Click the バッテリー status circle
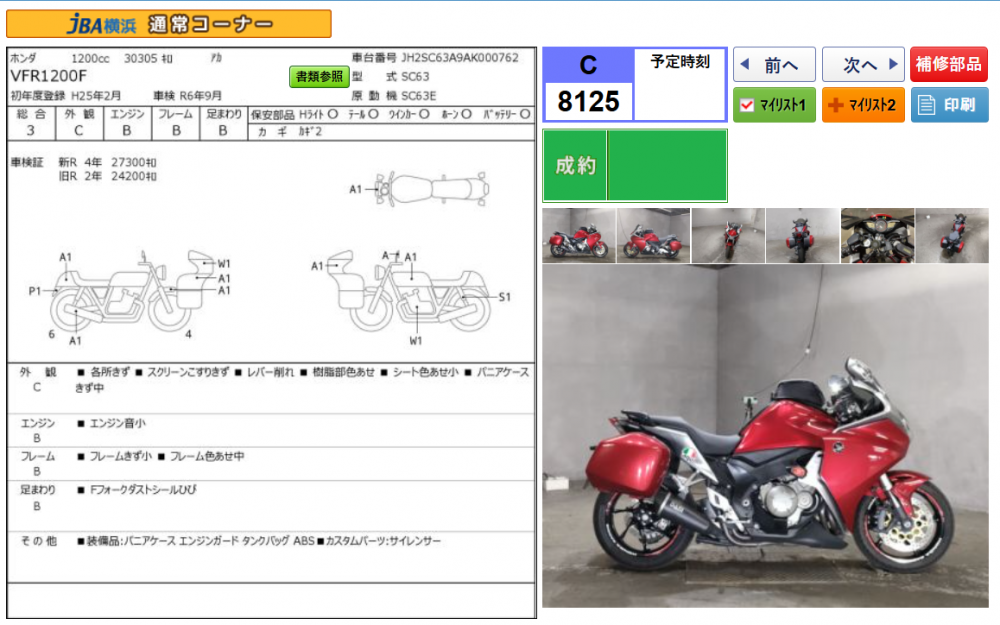The height and width of the screenshot is (625, 1000). point(524,114)
